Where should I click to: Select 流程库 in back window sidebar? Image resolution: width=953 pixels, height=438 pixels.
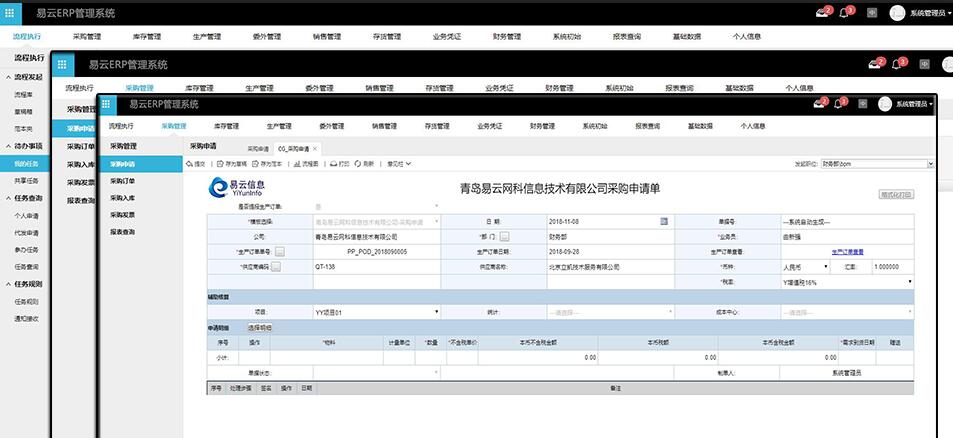pos(25,95)
